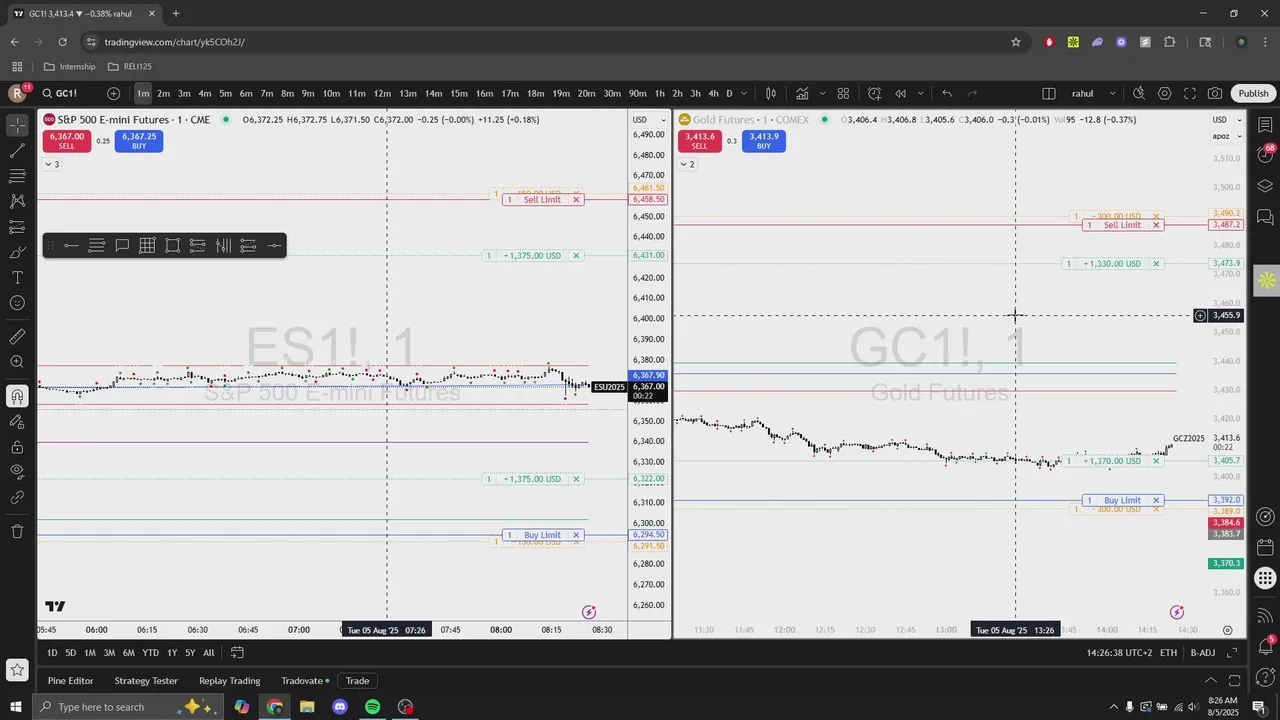Select the 1D date range

52,653
